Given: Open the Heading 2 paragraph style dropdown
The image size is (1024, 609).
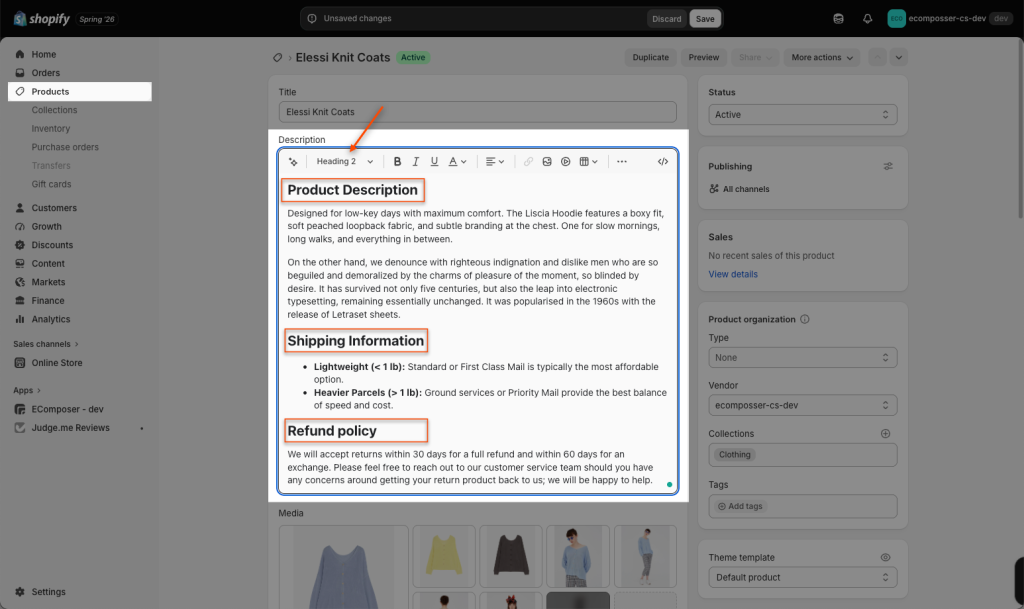Looking at the screenshot, I should click(x=345, y=161).
